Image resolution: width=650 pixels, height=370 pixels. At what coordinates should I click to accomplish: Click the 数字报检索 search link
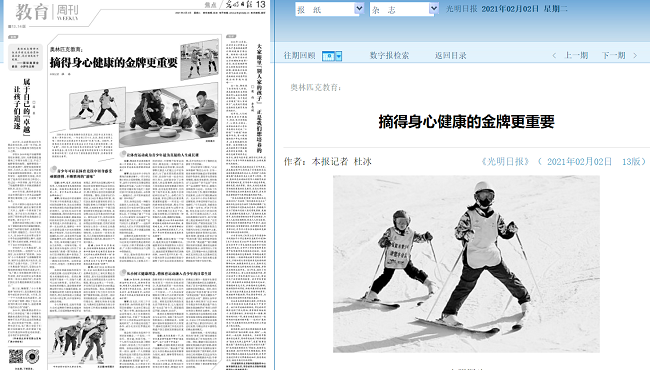pos(389,56)
